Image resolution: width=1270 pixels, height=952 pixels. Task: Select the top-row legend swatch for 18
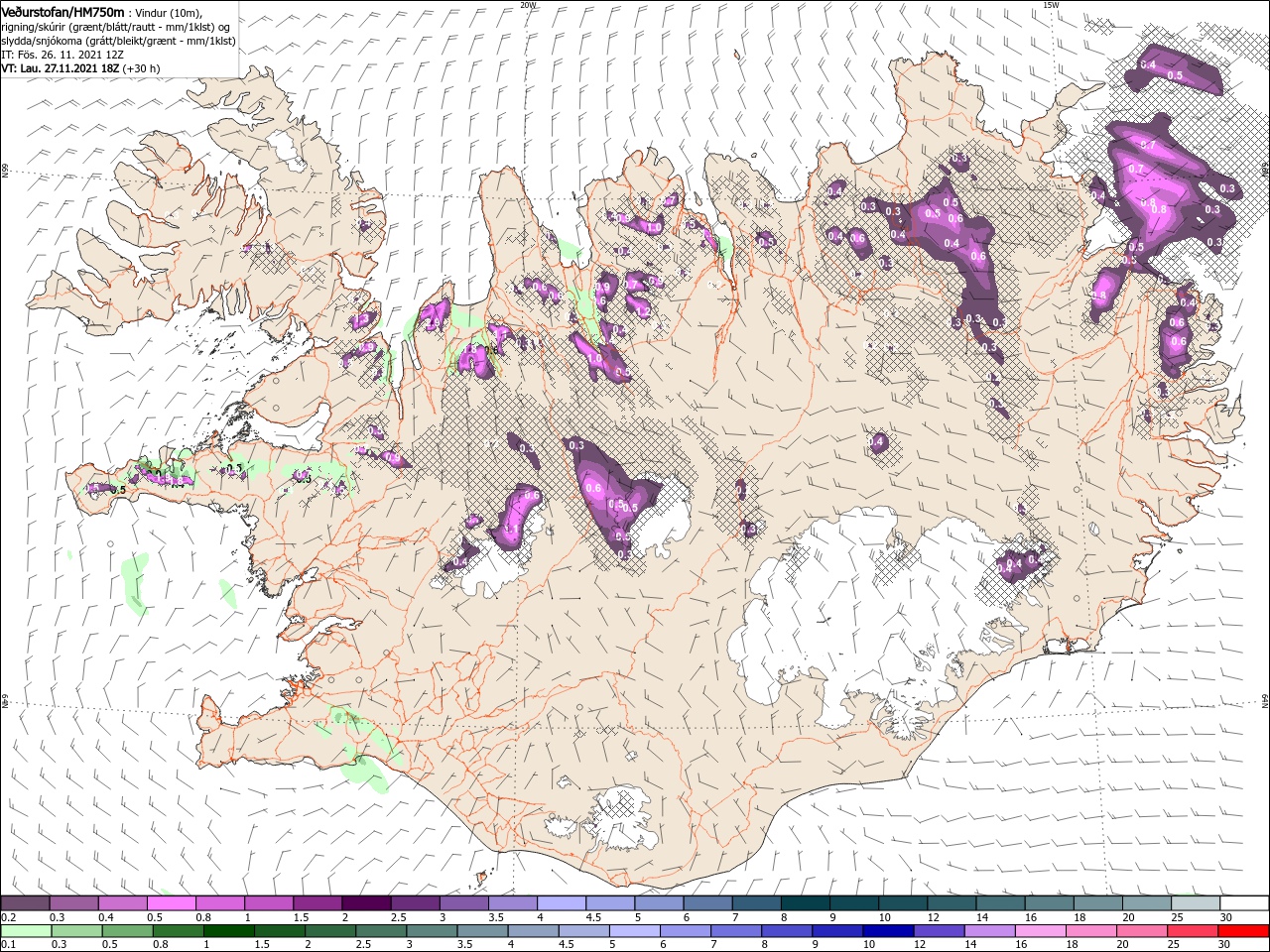tap(1096, 903)
